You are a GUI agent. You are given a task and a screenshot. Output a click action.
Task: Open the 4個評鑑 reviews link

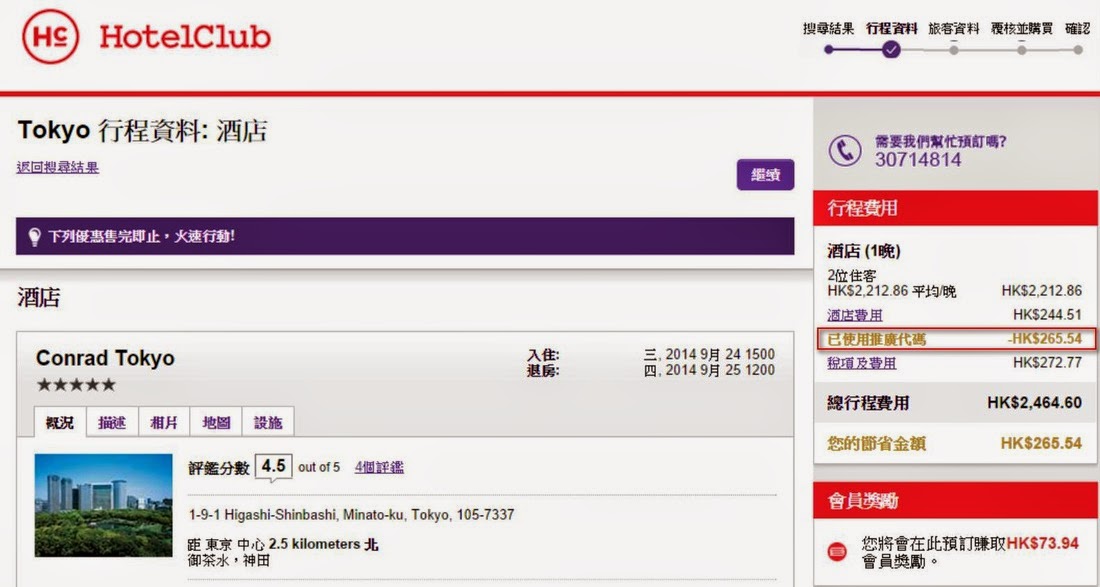point(379,467)
